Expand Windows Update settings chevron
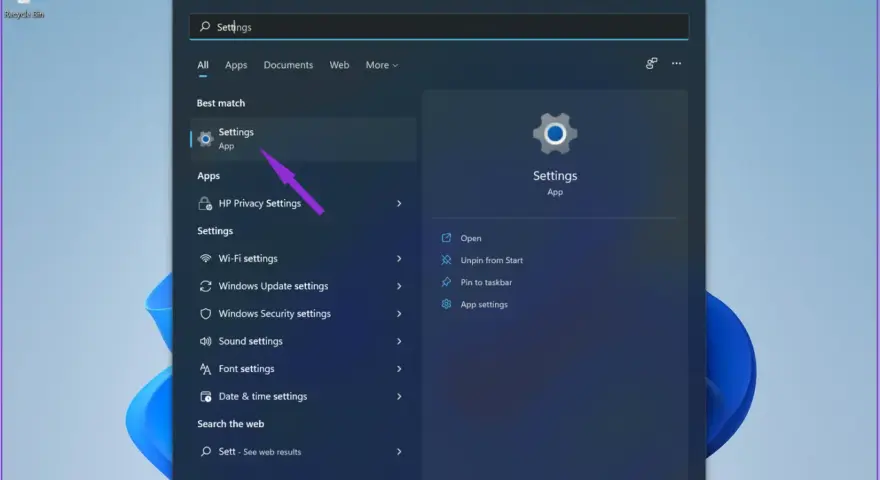This screenshot has height=480, width=880. [x=399, y=286]
